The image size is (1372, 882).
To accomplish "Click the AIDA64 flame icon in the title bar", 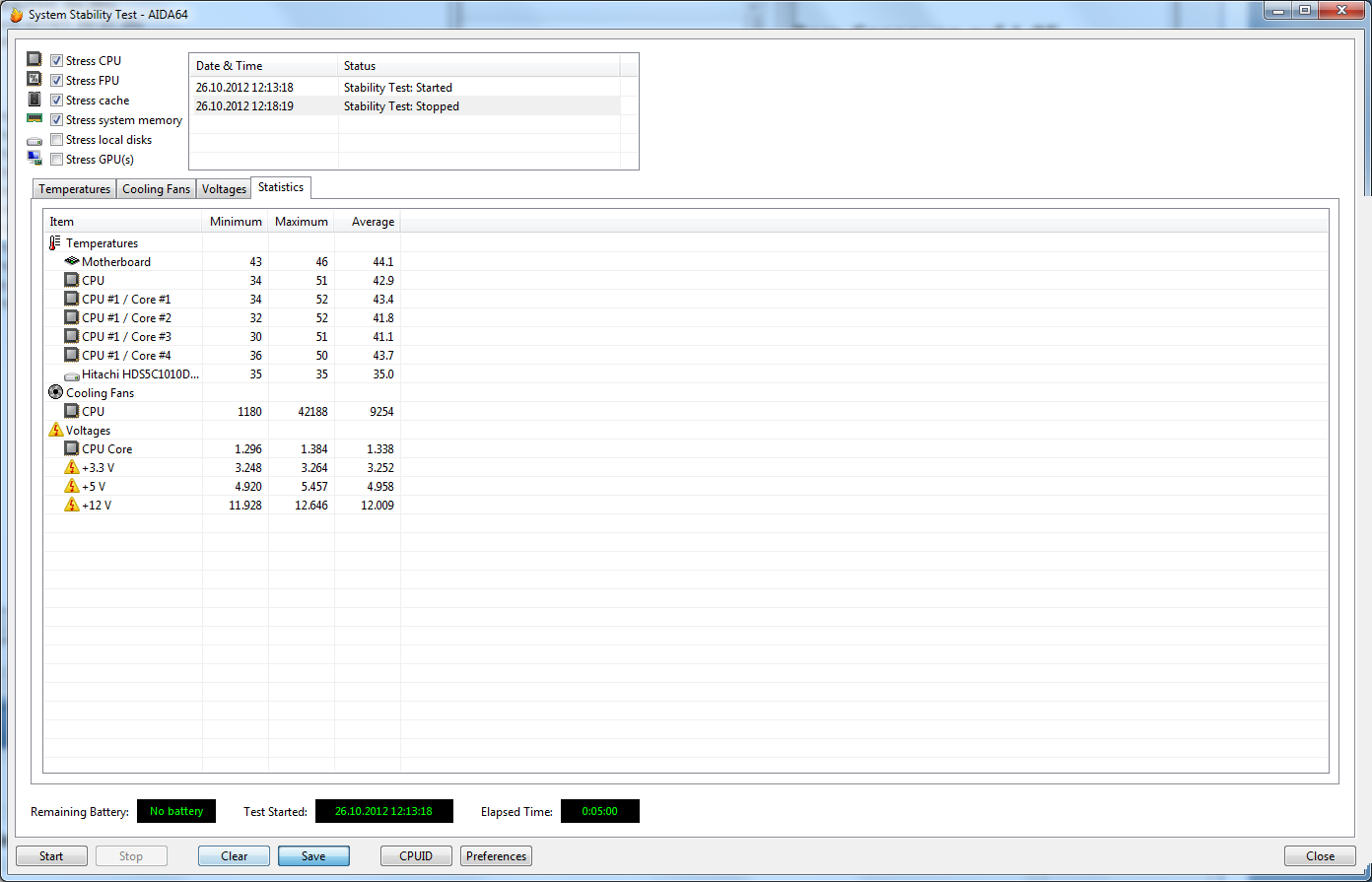I will point(16,15).
